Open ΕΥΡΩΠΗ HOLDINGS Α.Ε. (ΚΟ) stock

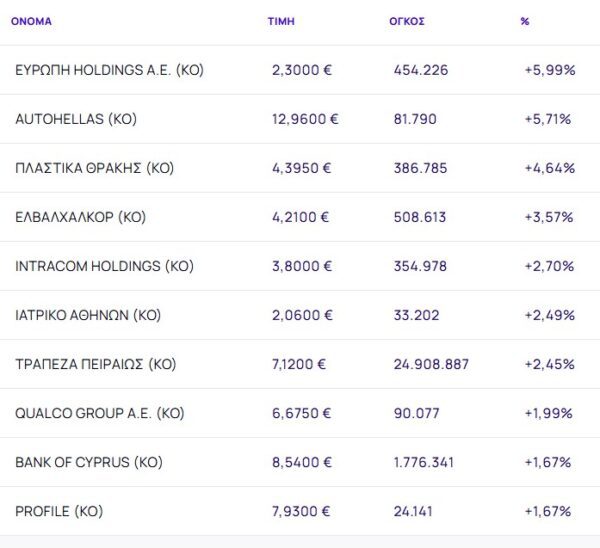point(110,70)
